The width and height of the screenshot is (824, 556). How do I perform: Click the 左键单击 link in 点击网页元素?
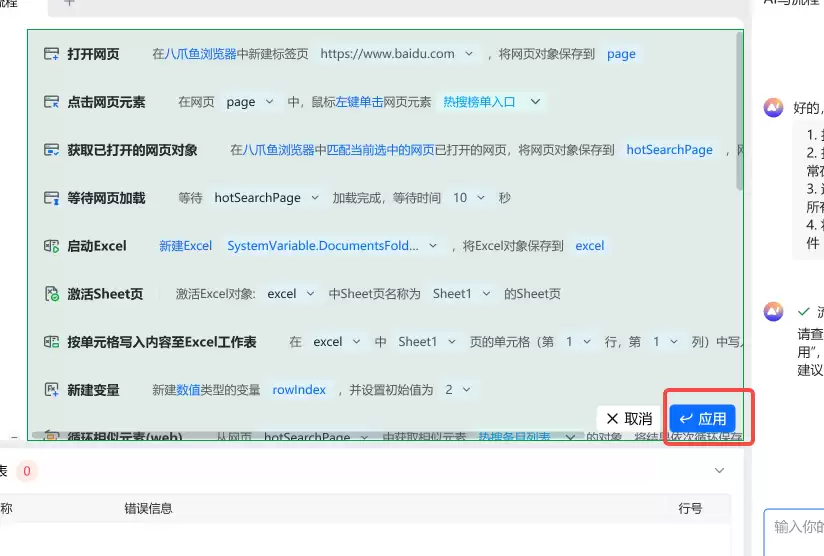tap(359, 102)
